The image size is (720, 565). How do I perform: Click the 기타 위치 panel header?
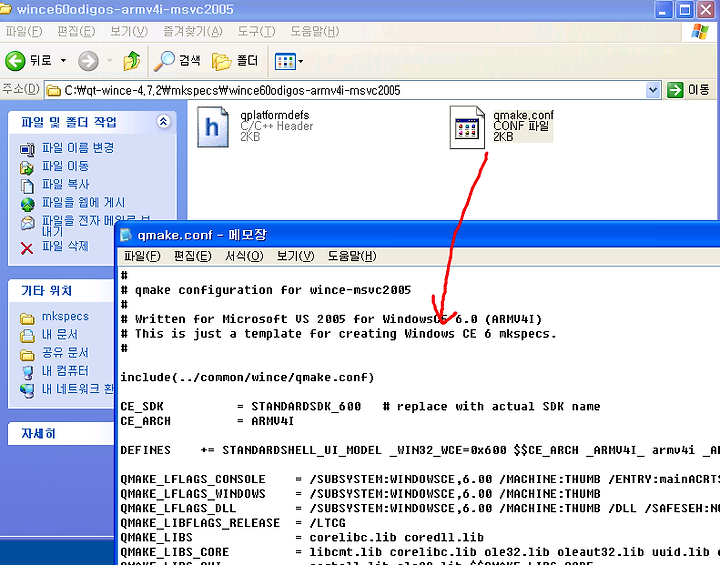[61, 291]
